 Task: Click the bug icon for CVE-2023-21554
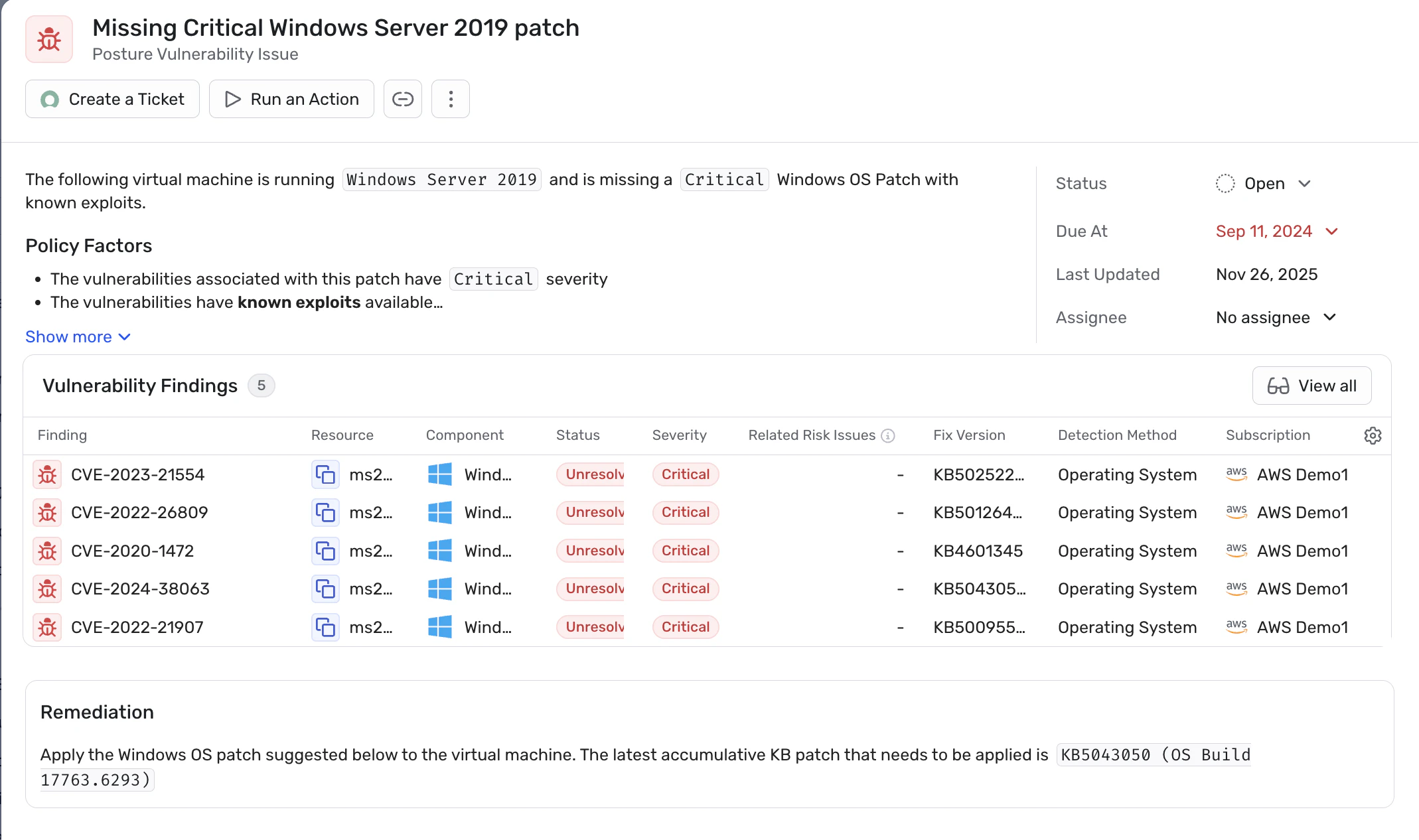[48, 474]
